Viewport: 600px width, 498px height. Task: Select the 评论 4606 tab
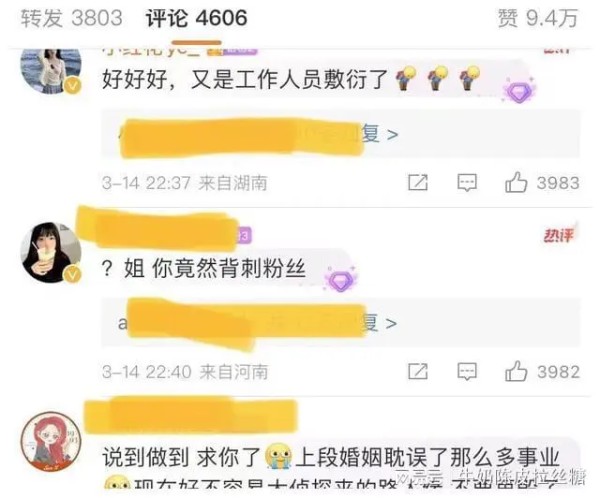pos(196,18)
